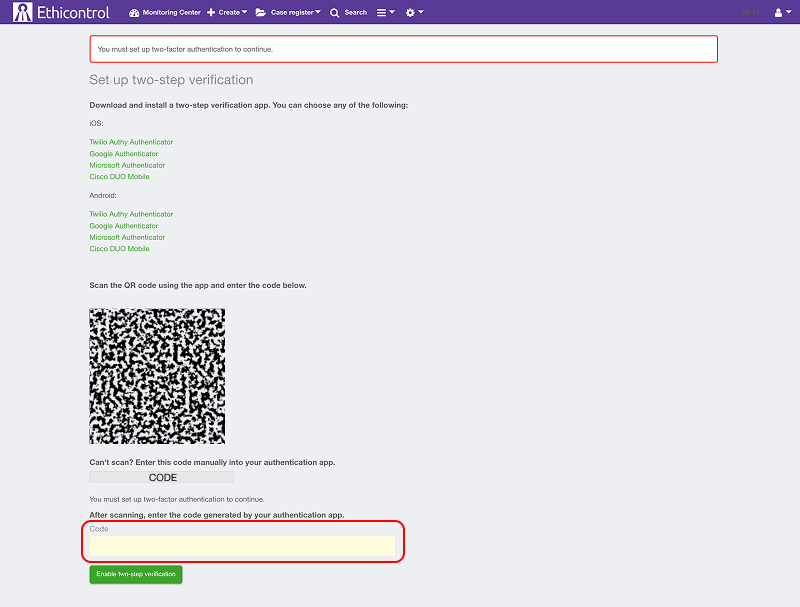Open Search from the navigation bar
The image size is (800, 607).
(x=348, y=12)
